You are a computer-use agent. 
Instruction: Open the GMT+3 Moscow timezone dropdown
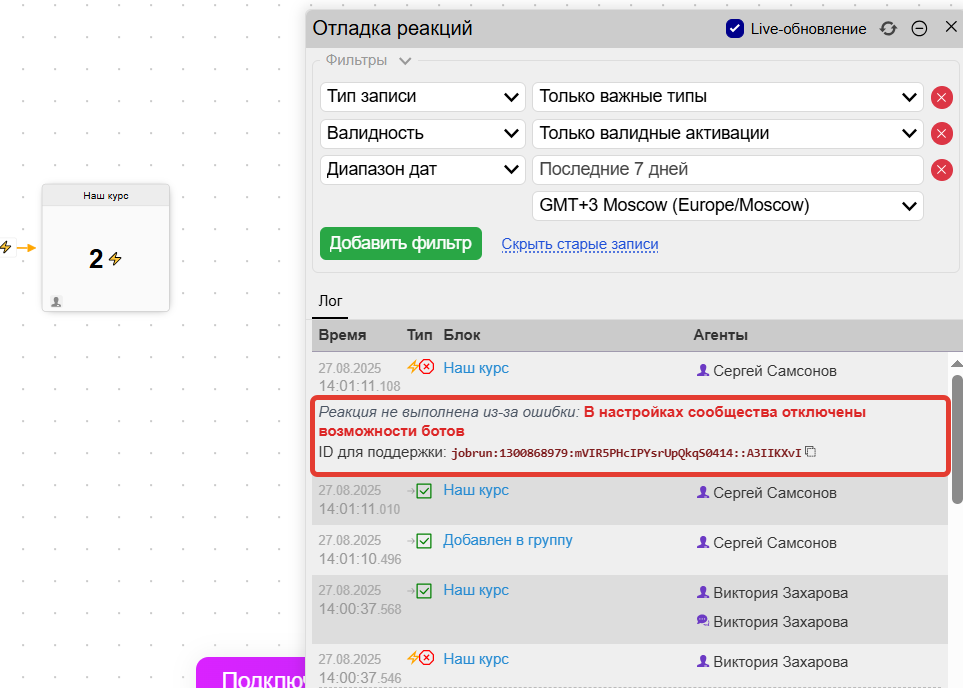[x=728, y=206]
